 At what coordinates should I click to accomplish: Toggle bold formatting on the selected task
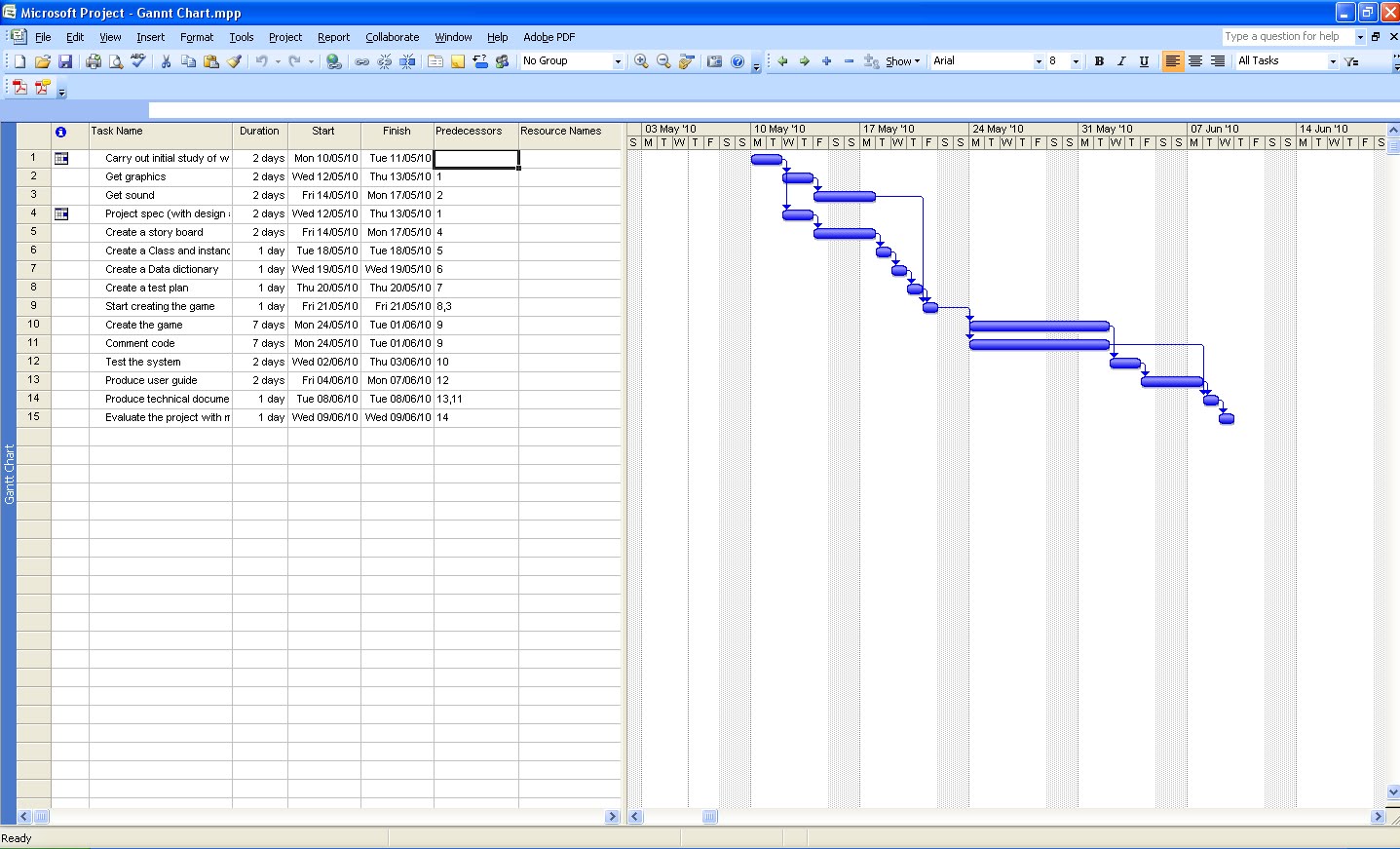point(1098,60)
